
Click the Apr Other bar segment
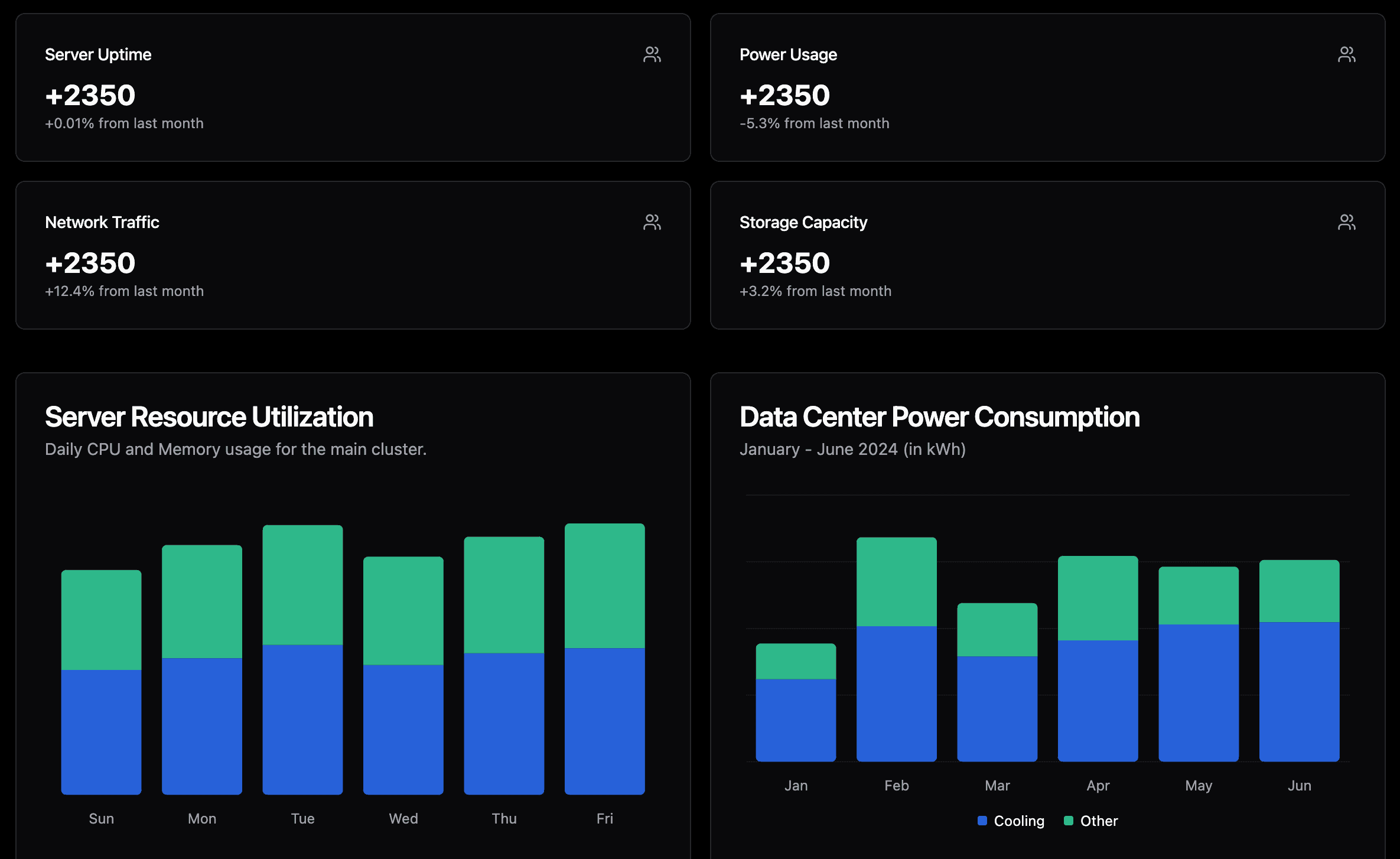tap(1098, 598)
